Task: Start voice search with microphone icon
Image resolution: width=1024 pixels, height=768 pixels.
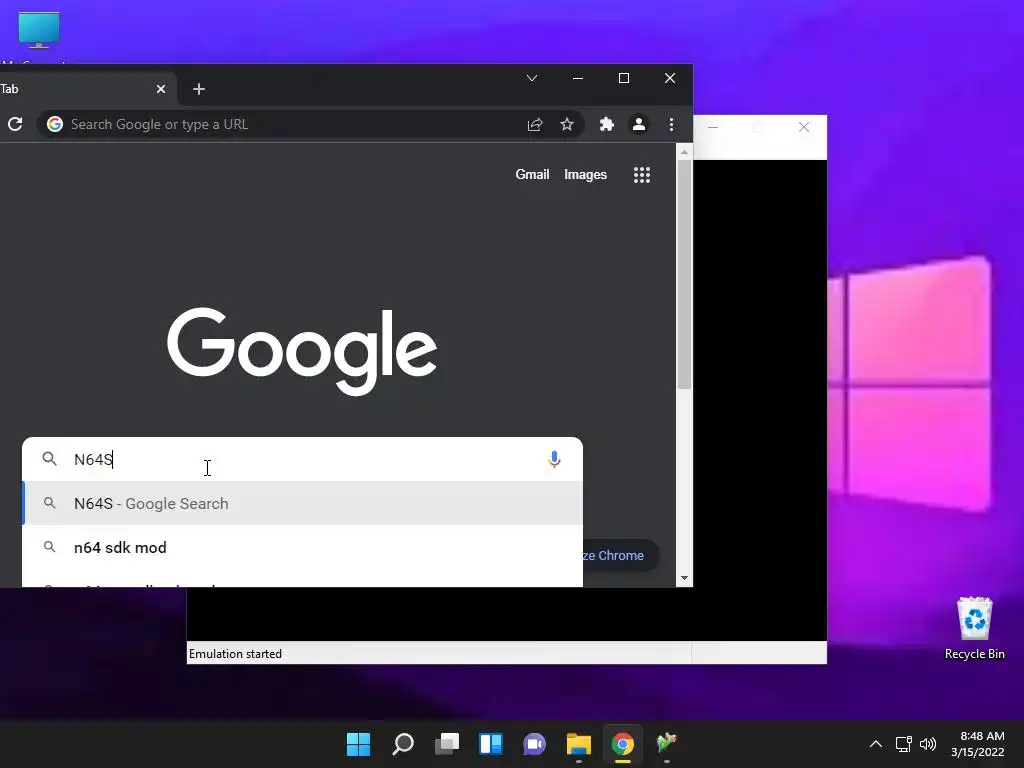Action: click(x=554, y=459)
